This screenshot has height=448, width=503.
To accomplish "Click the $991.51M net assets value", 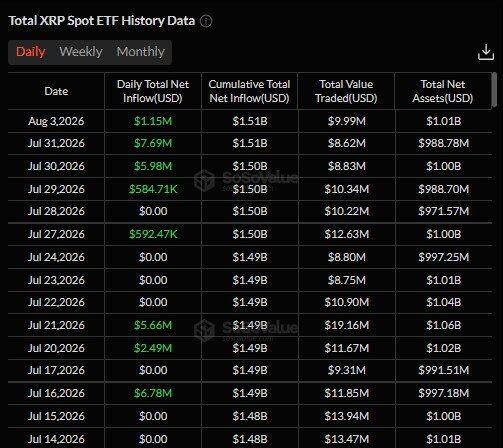I will coord(444,370).
